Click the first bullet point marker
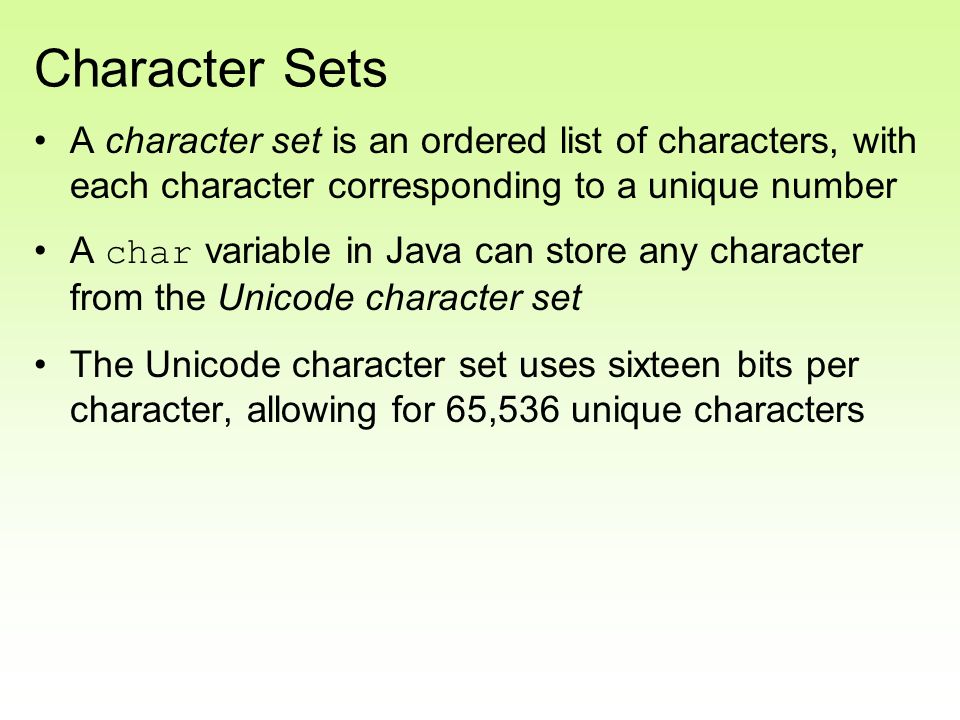Viewport: 960px width, 720px height. pos(40,141)
